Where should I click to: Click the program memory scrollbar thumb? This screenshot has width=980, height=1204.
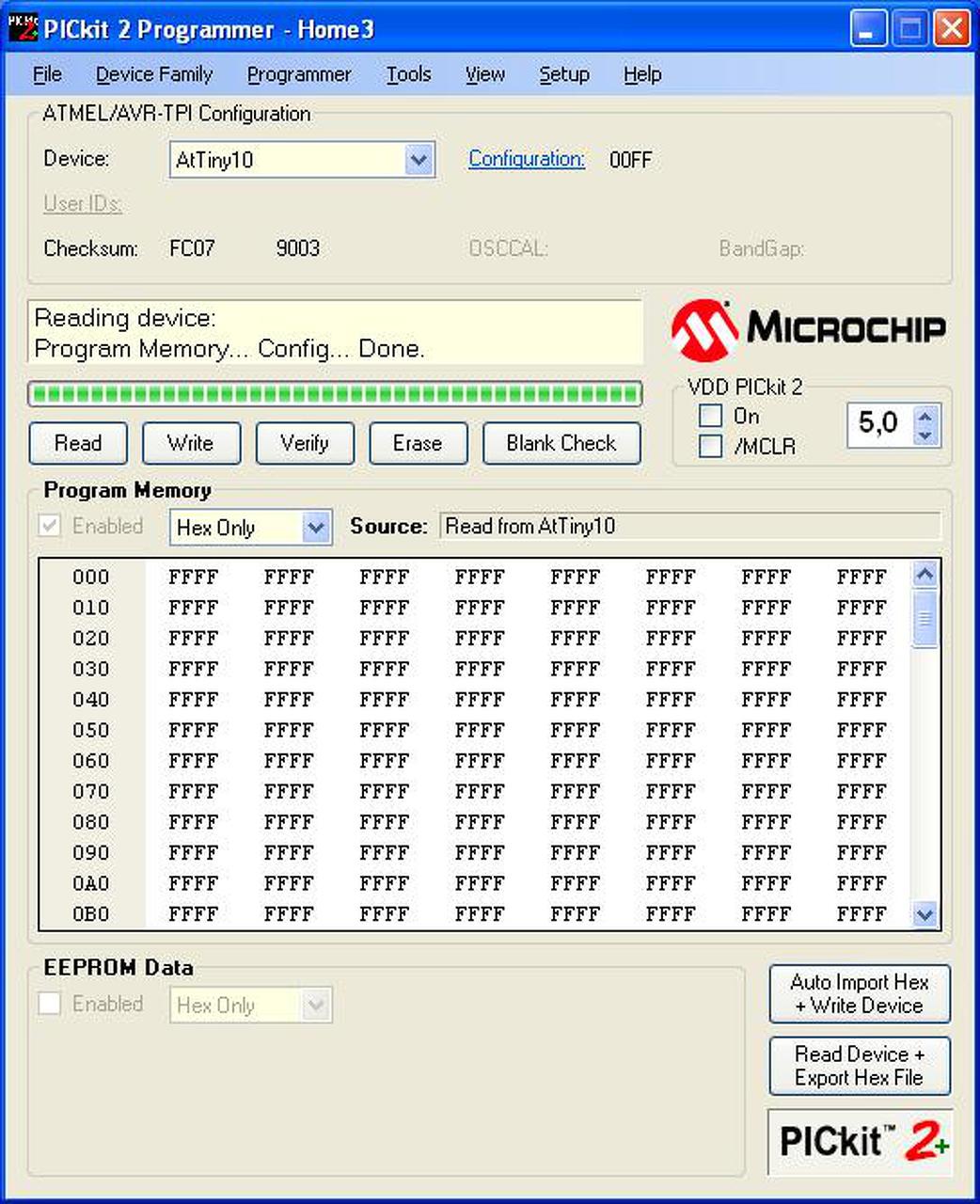coord(925,619)
